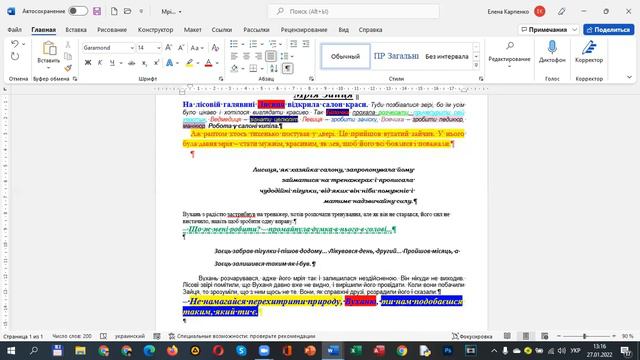Switch to the Макет tab
This screenshot has width=640, height=360.
193,30
